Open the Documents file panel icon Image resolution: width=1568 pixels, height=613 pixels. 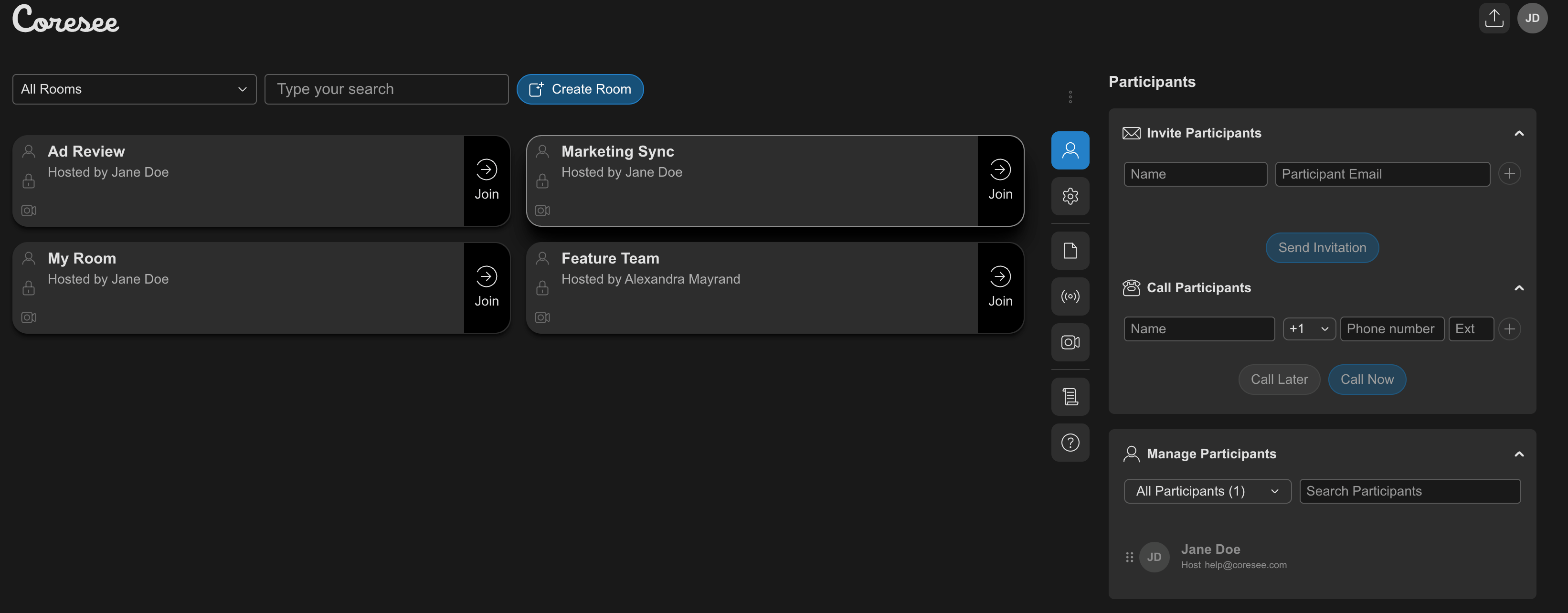(x=1070, y=251)
